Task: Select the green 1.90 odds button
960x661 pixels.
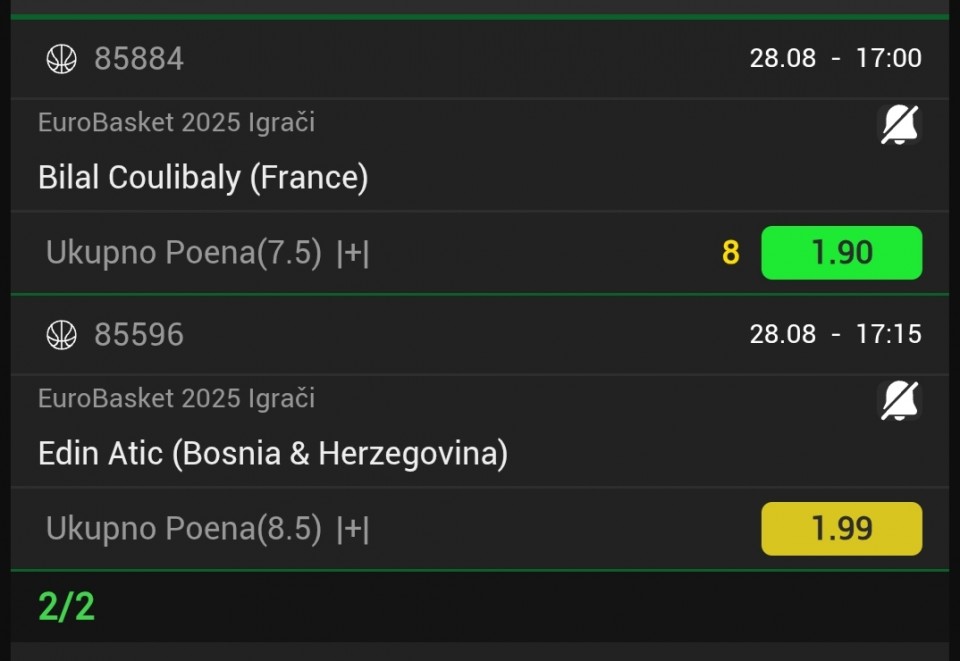Action: (841, 253)
